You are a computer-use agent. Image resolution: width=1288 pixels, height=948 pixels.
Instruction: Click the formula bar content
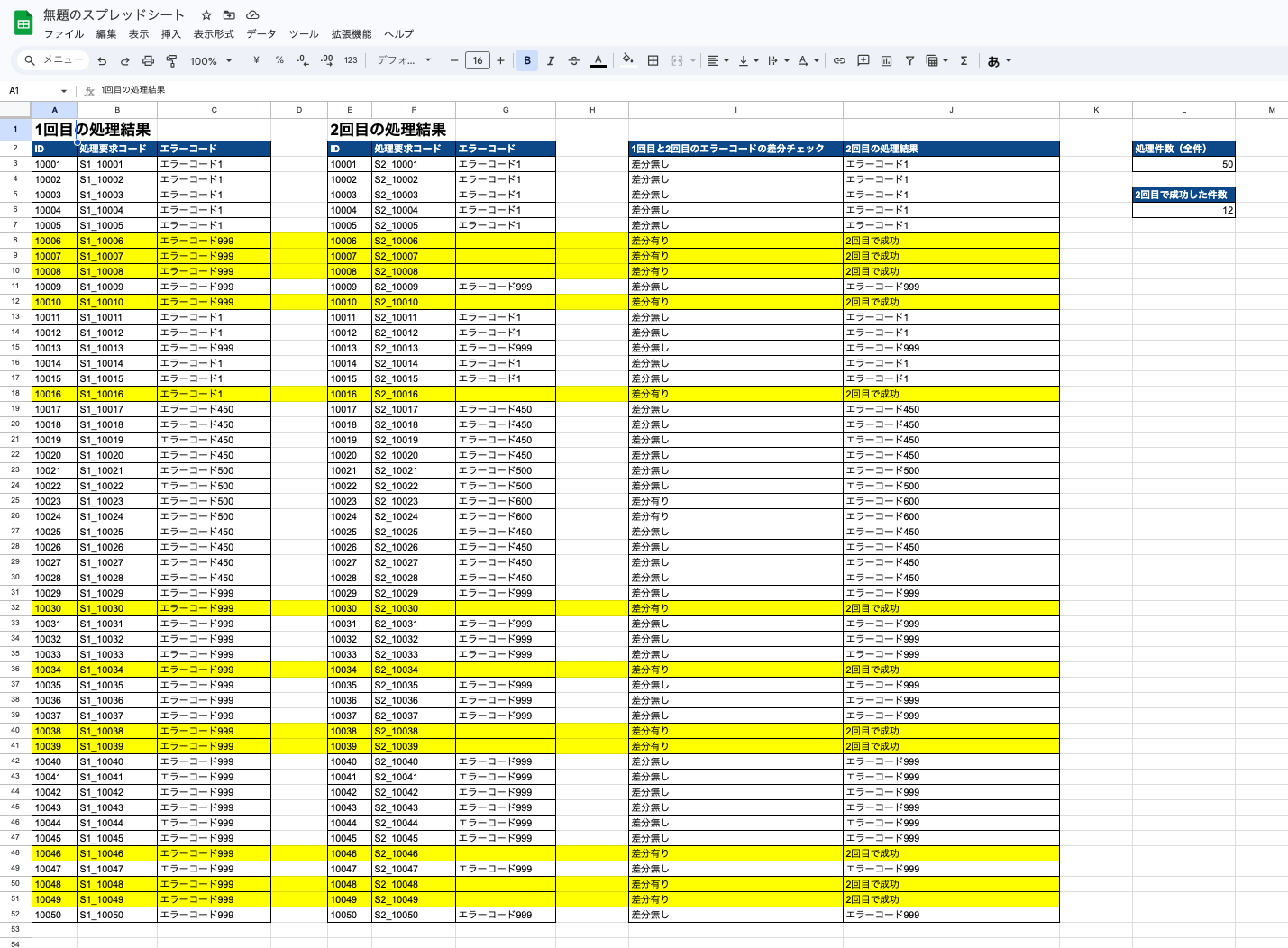point(133,90)
